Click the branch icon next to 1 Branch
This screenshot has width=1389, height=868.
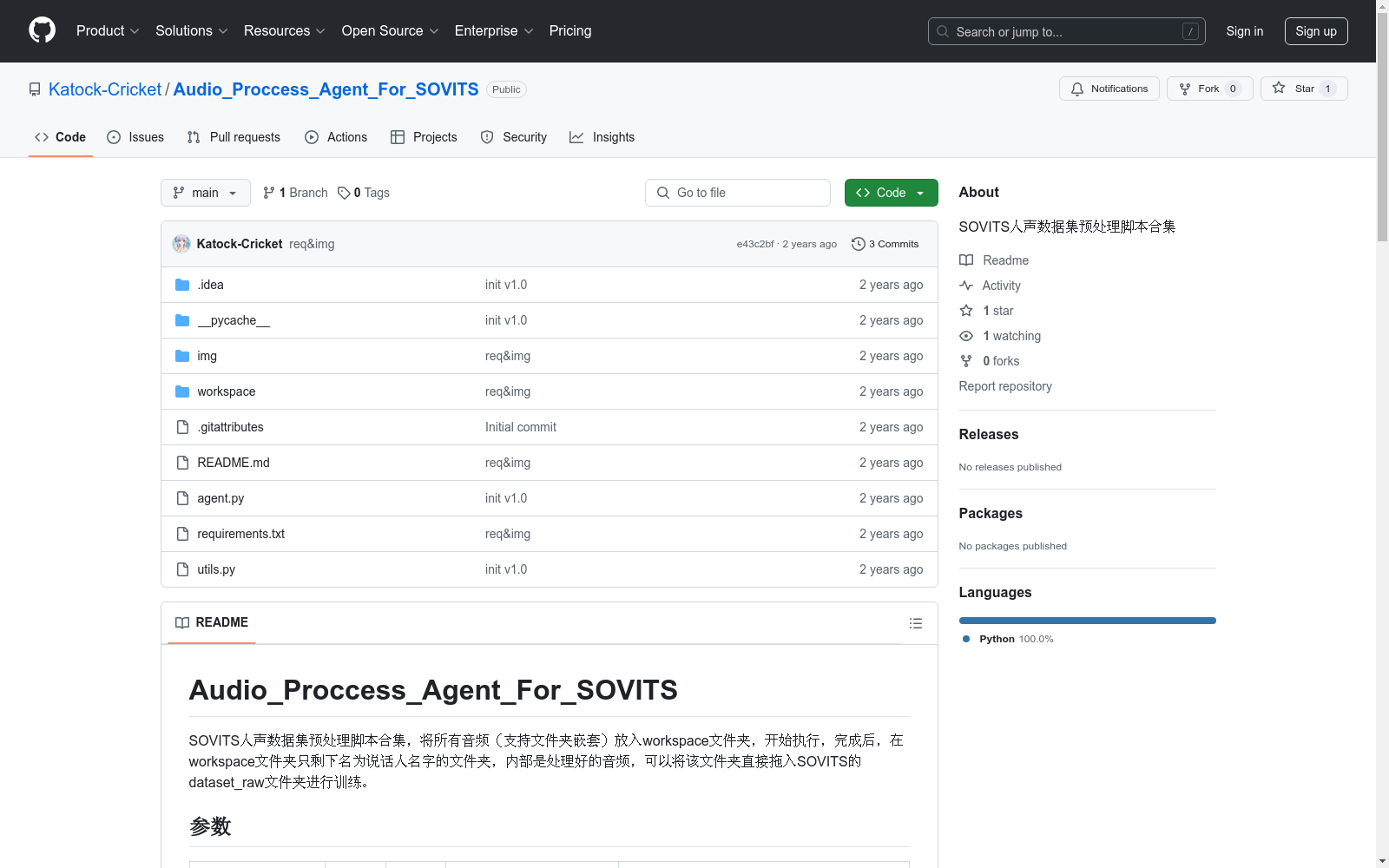click(x=269, y=193)
